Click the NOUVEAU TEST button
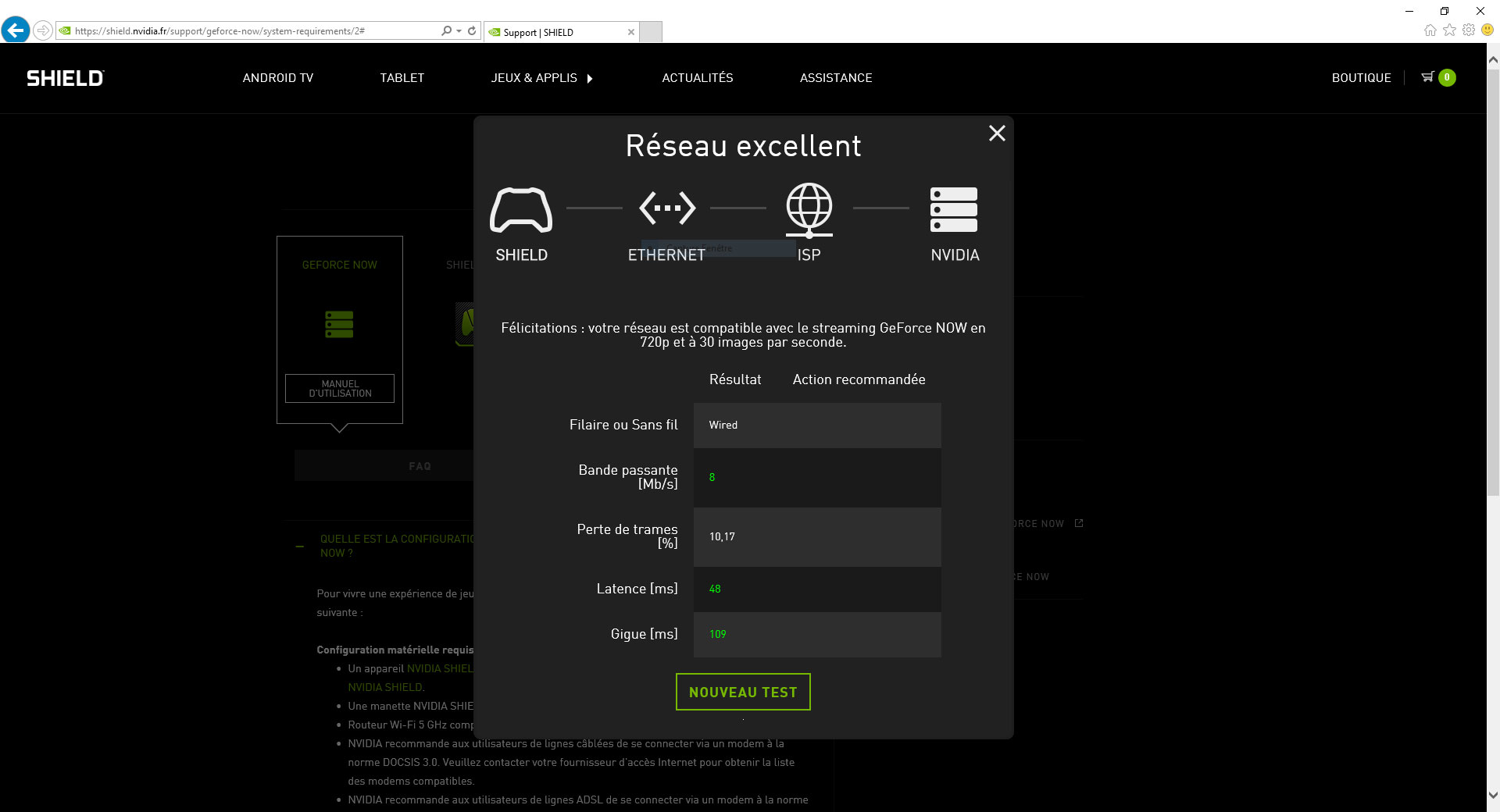This screenshot has height=812, width=1500. coord(742,692)
